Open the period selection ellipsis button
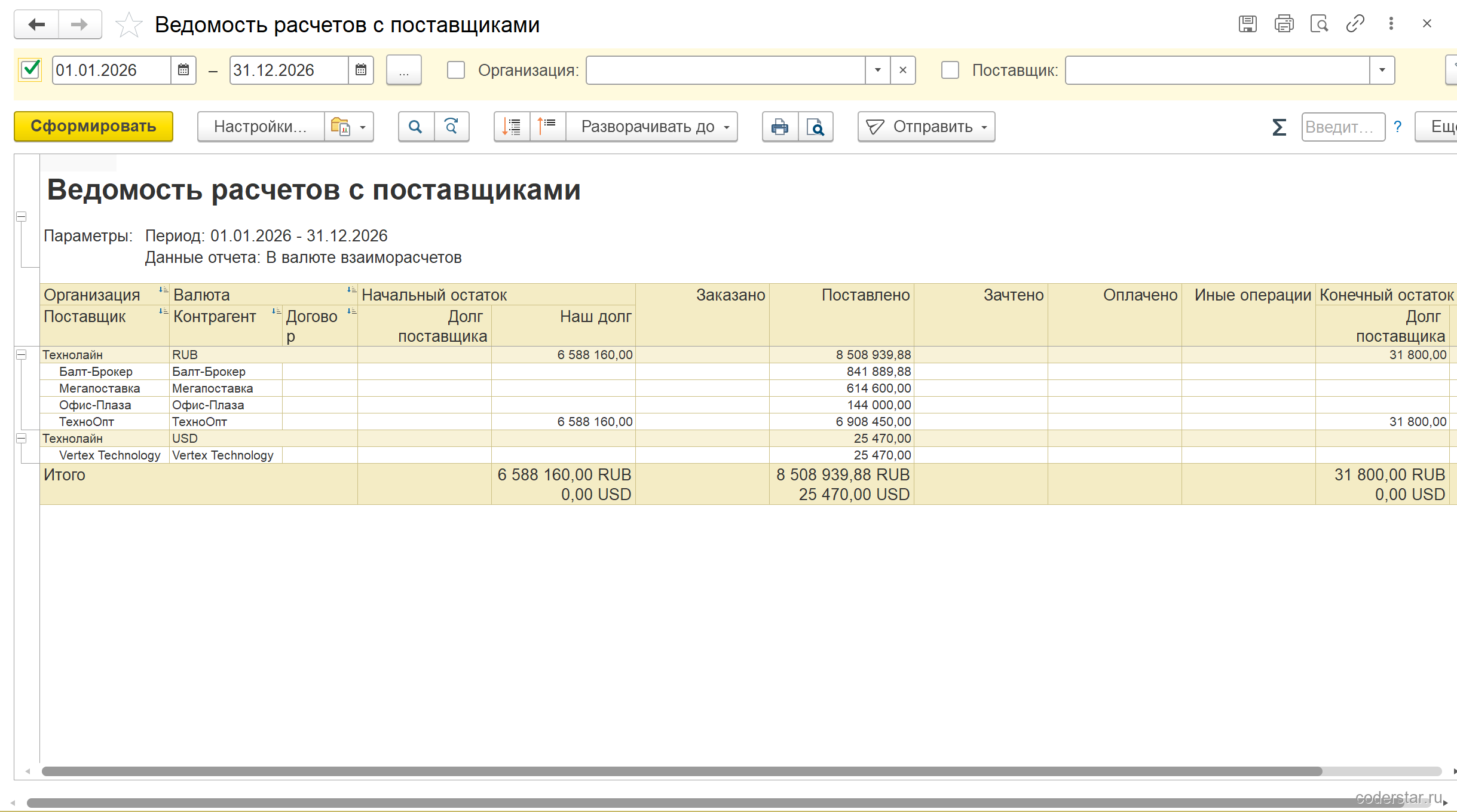The height and width of the screenshot is (812, 1457). [404, 70]
